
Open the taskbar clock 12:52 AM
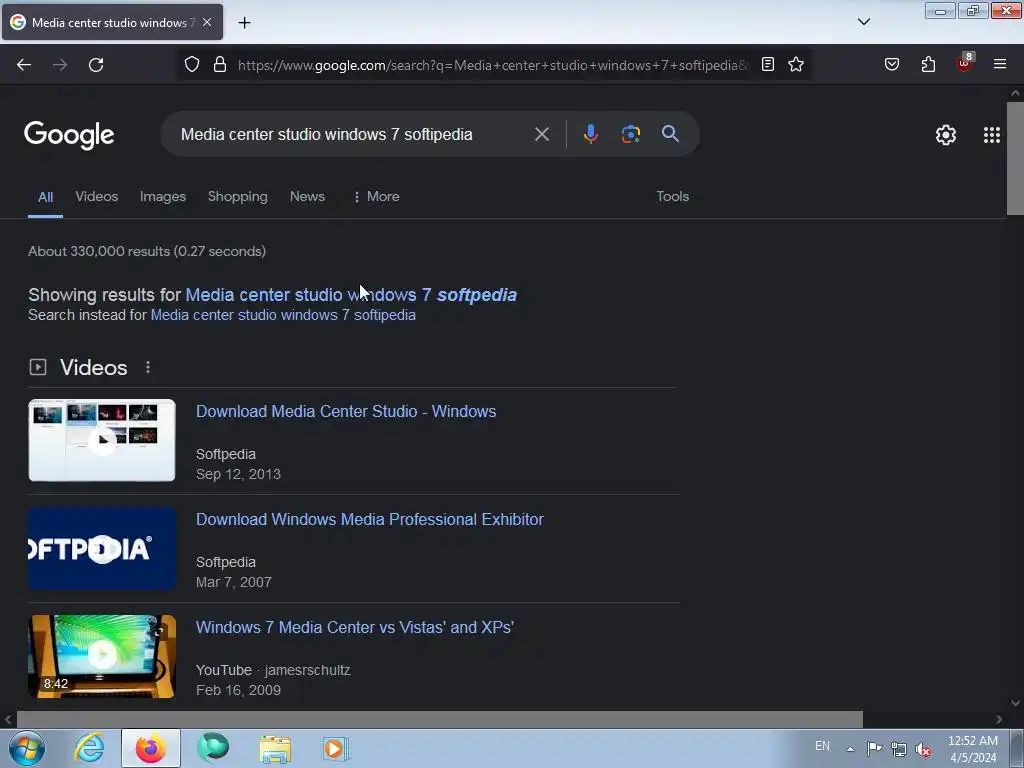pos(973,749)
